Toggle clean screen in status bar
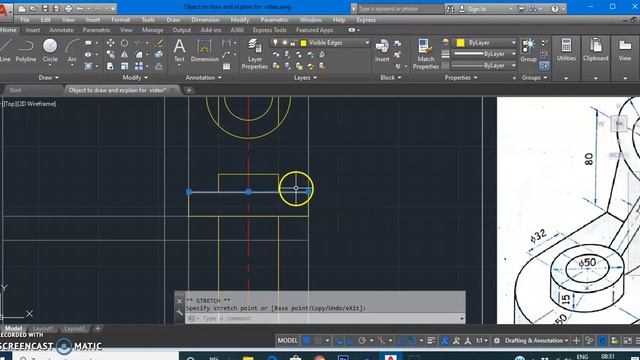 click(x=627, y=340)
